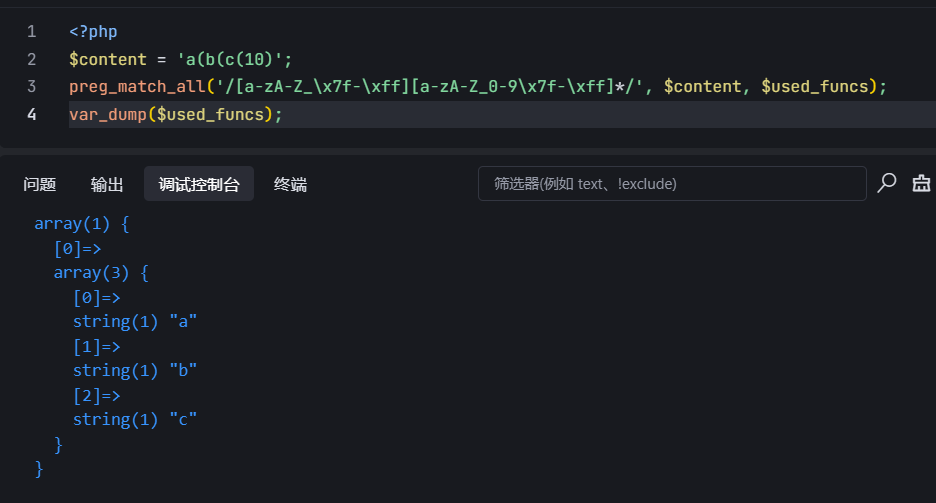This screenshot has height=503, width=936.
Task: Click the regex pattern string on line 3
Action: click(x=429, y=87)
